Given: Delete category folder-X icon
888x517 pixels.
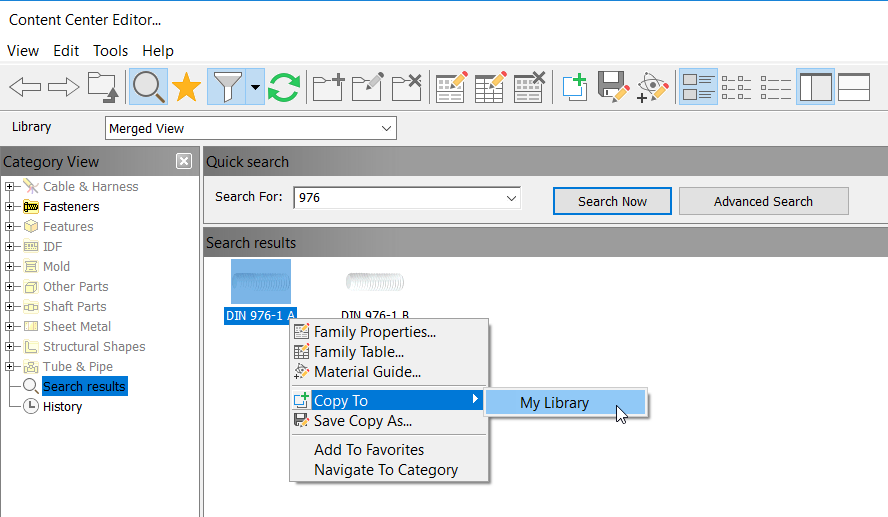Looking at the screenshot, I should point(407,87).
